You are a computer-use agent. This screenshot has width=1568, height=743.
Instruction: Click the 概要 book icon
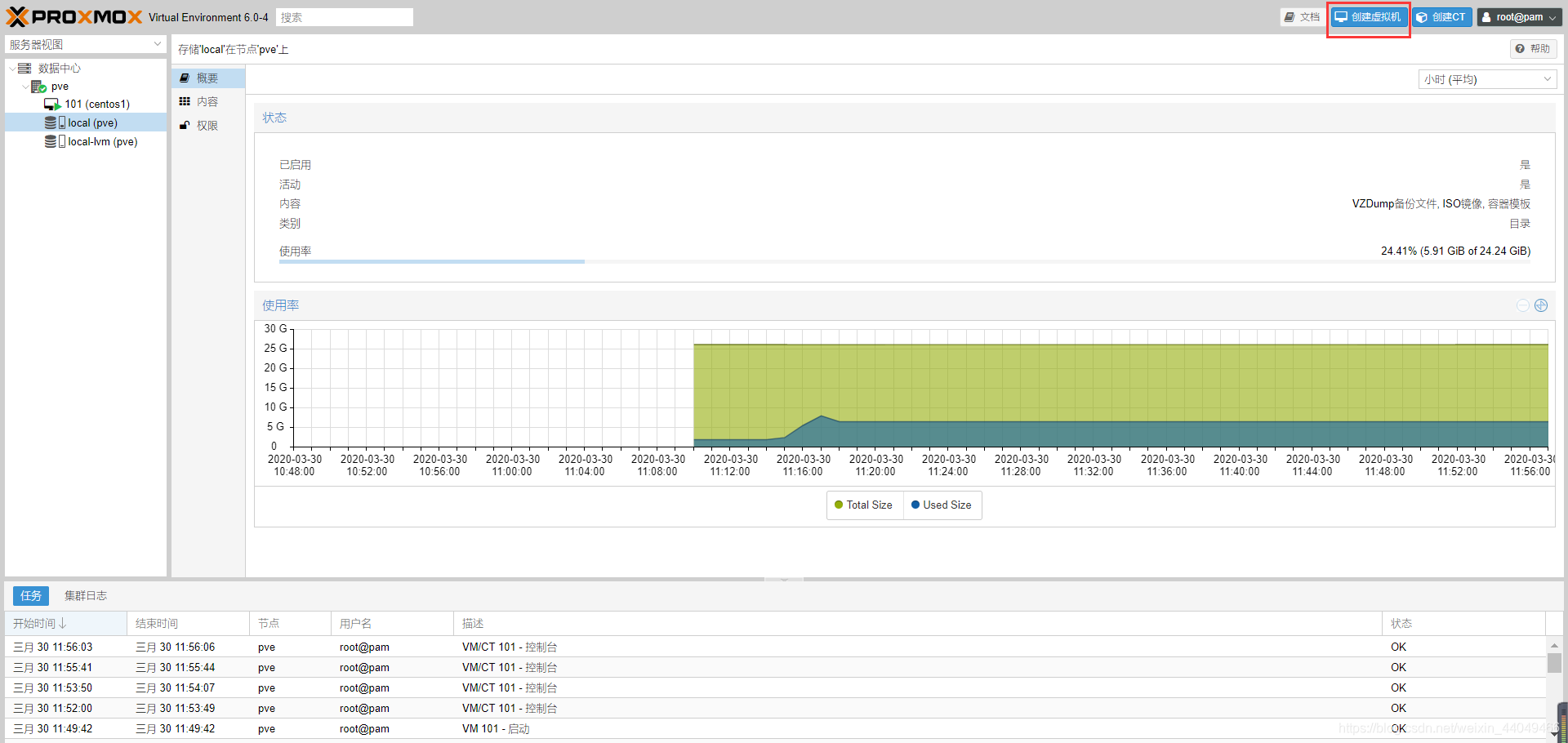pos(185,78)
